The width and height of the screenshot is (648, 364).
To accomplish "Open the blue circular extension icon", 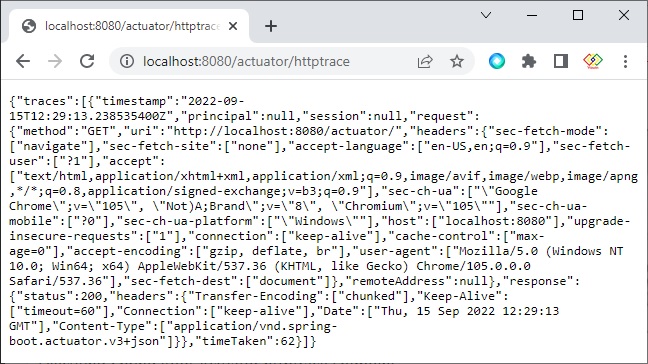I will (x=497, y=61).
